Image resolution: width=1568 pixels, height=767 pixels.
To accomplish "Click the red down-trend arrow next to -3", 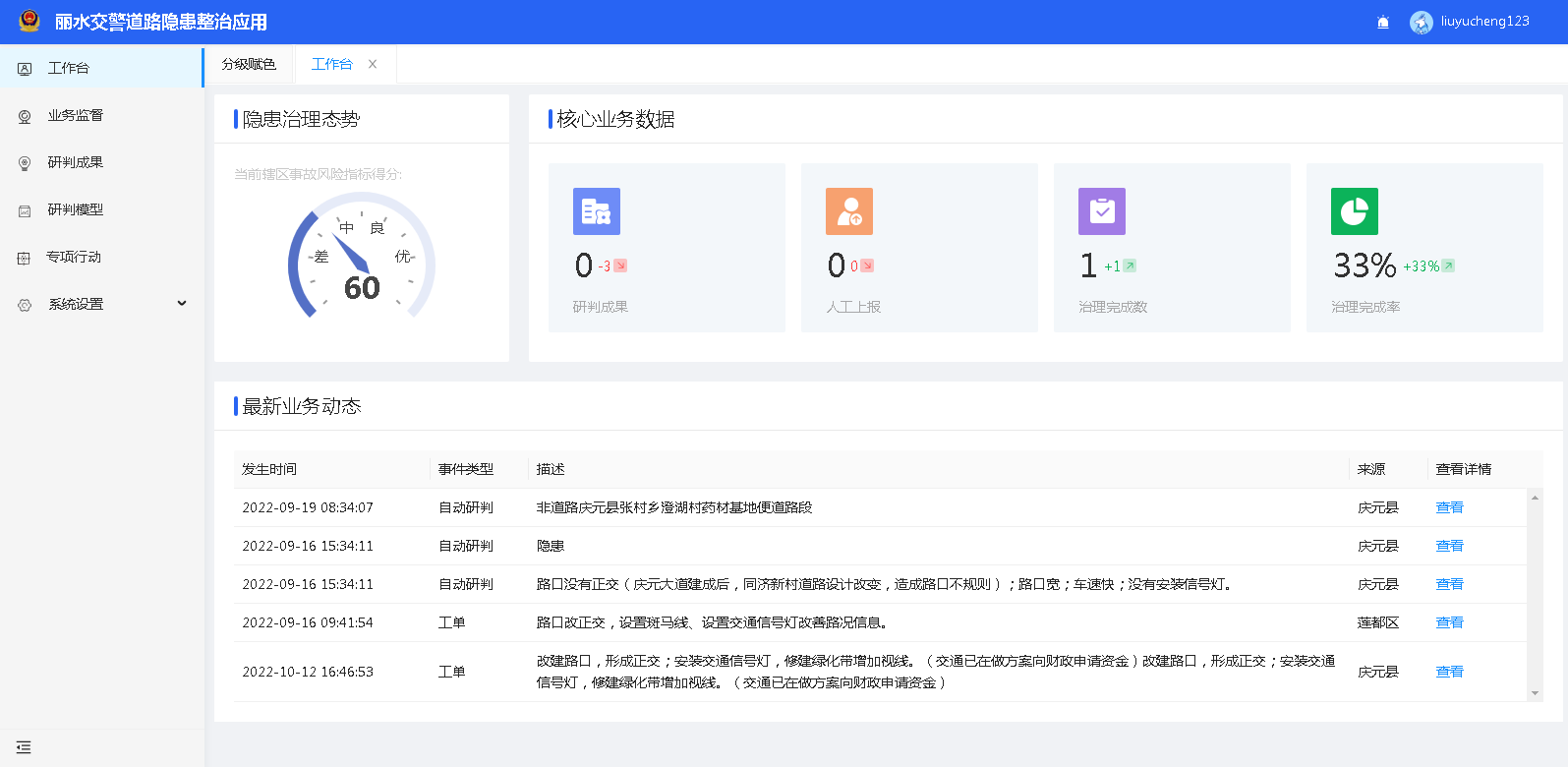I will tap(620, 265).
